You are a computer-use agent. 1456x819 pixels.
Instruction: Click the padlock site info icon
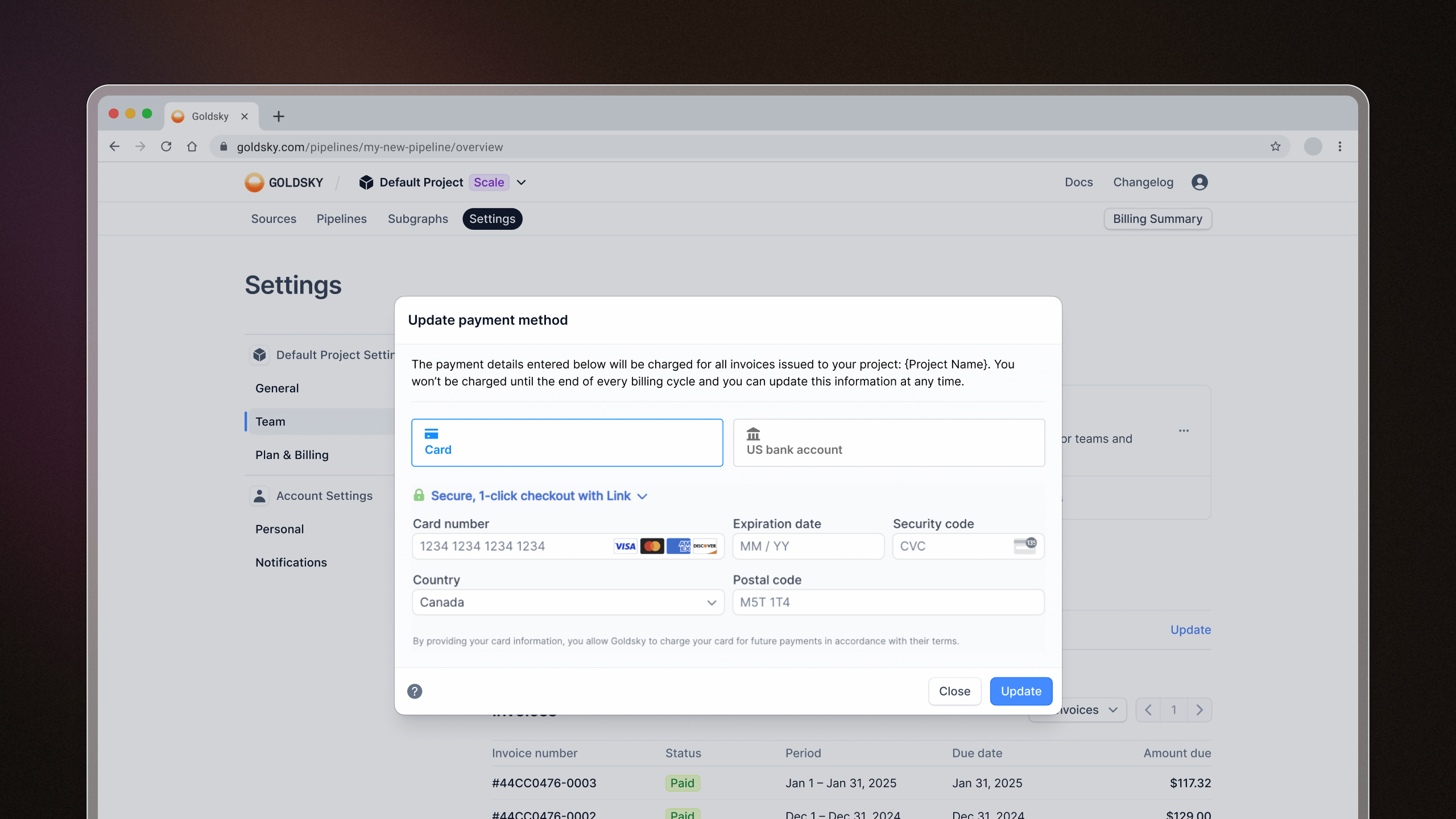tap(224, 147)
